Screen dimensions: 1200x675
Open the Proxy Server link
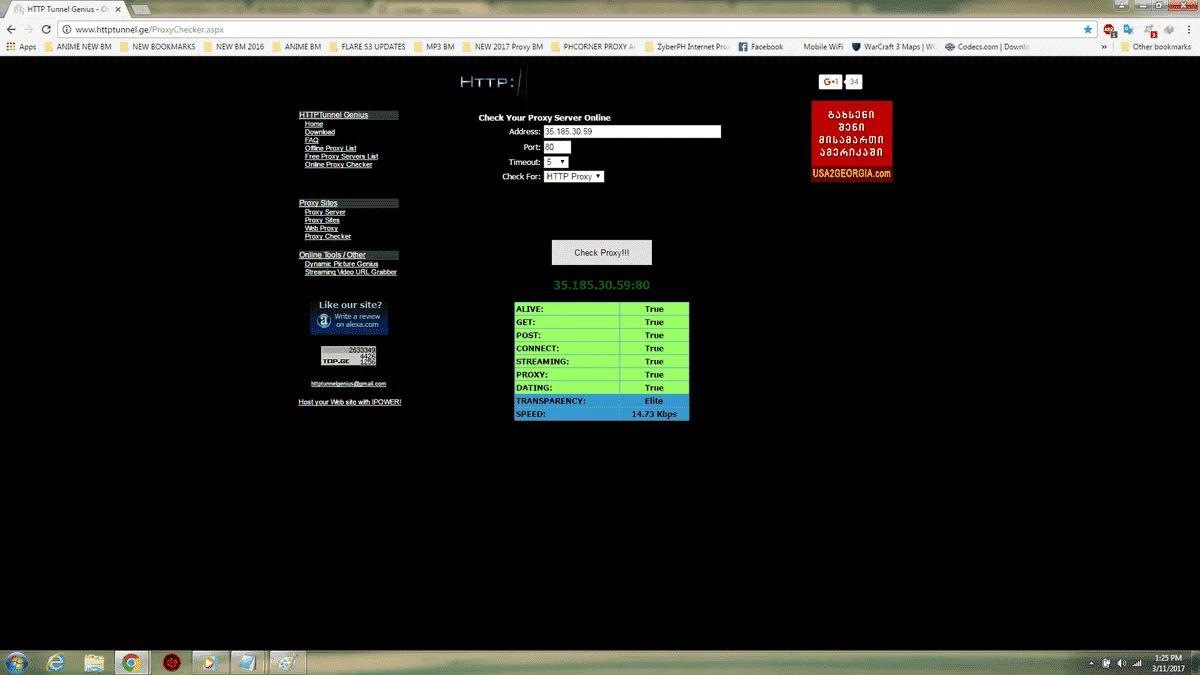(x=325, y=212)
